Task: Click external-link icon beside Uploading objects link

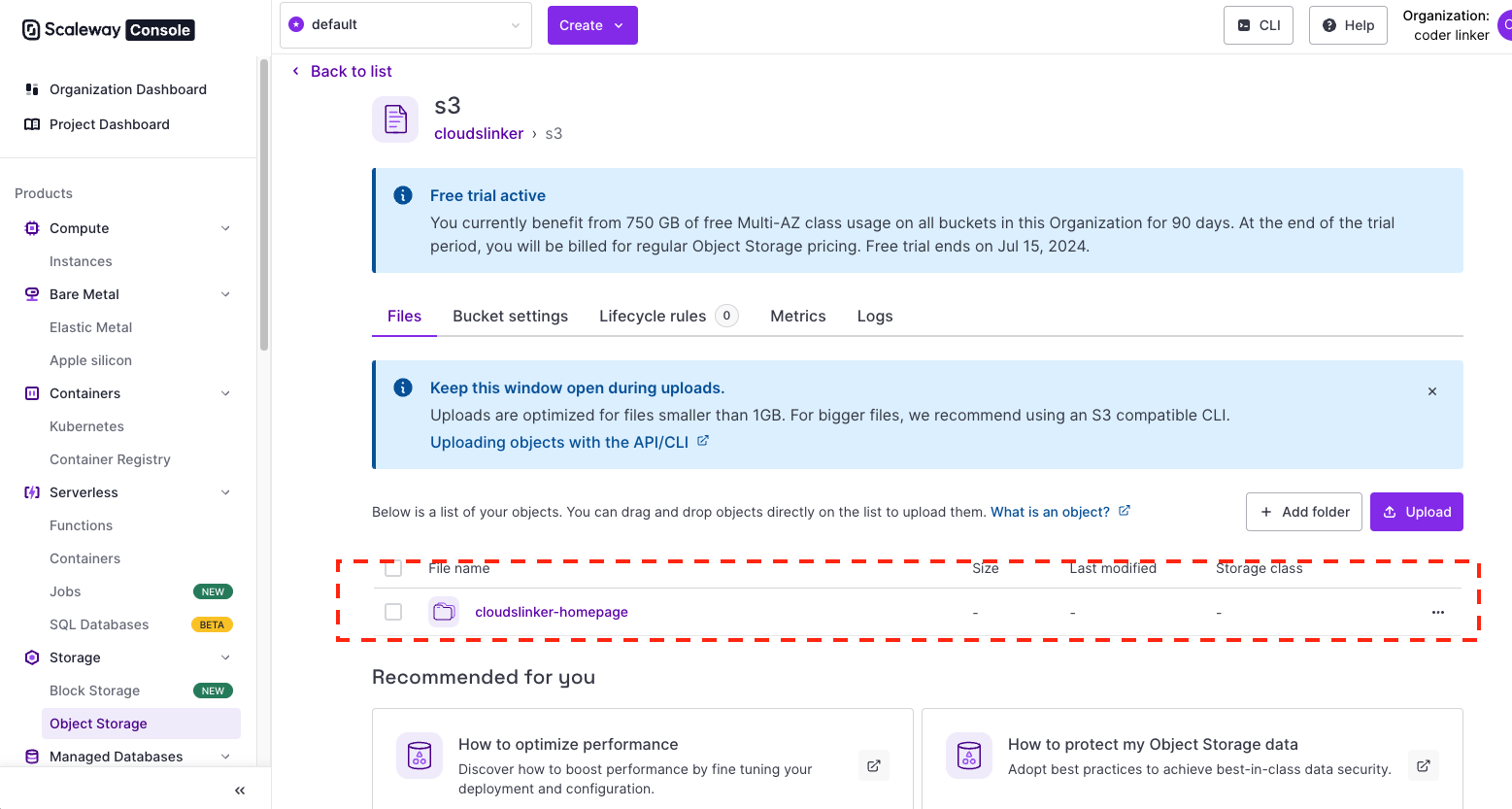Action: tap(703, 441)
